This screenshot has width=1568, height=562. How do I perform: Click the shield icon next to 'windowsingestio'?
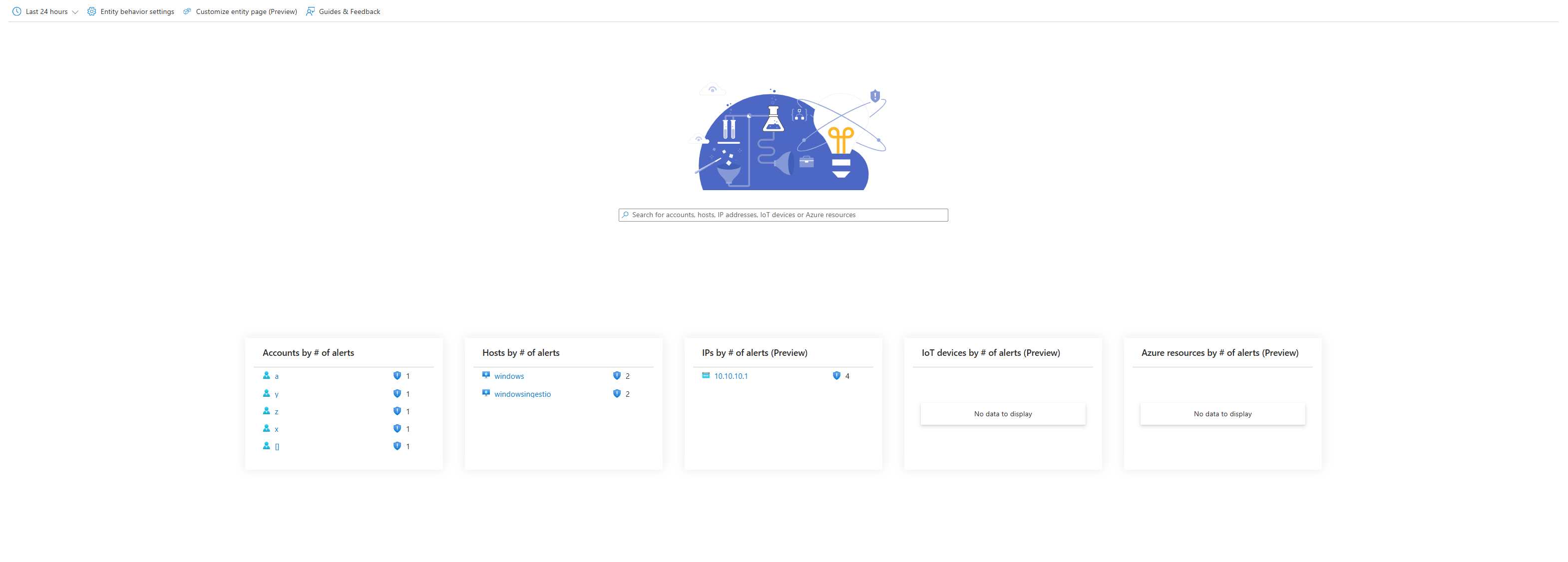click(617, 393)
